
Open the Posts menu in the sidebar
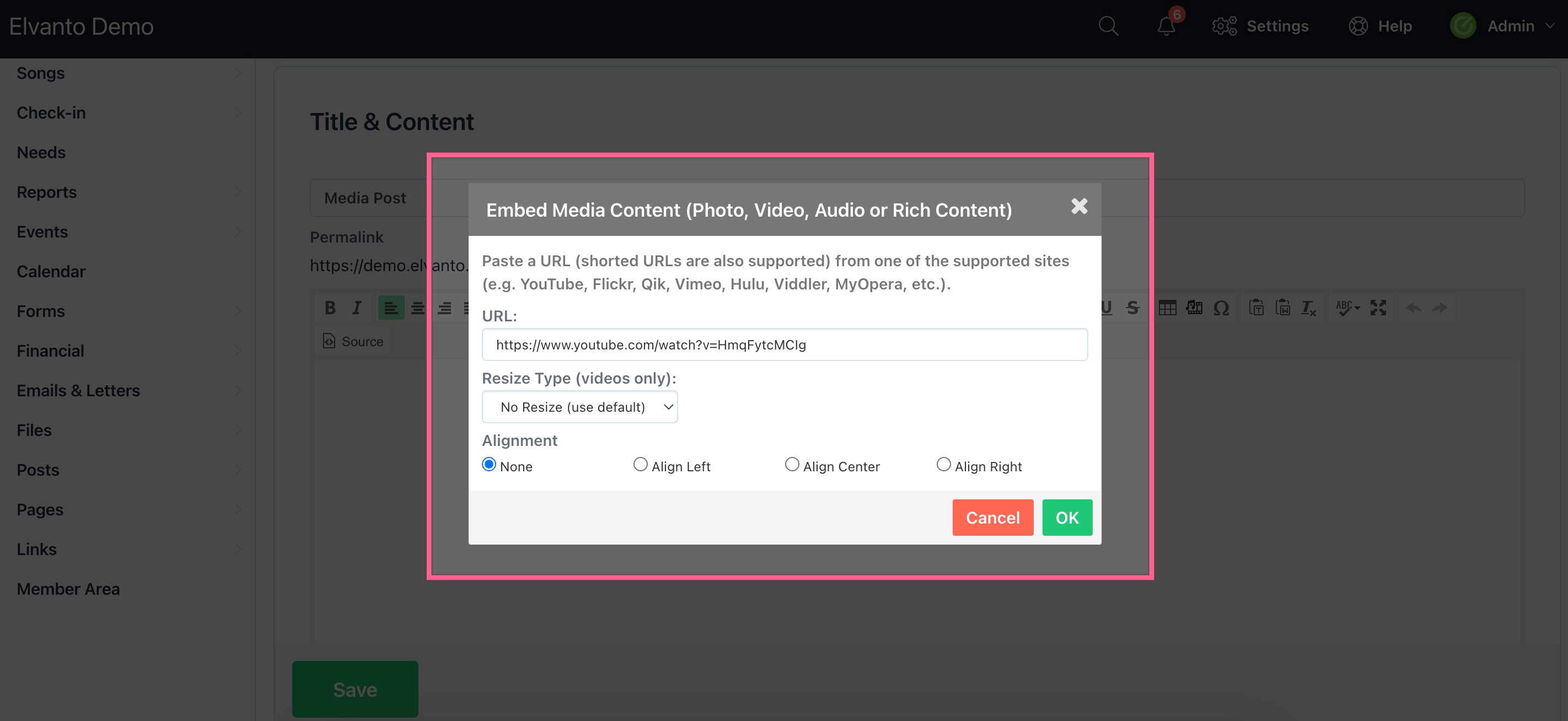[x=37, y=469]
